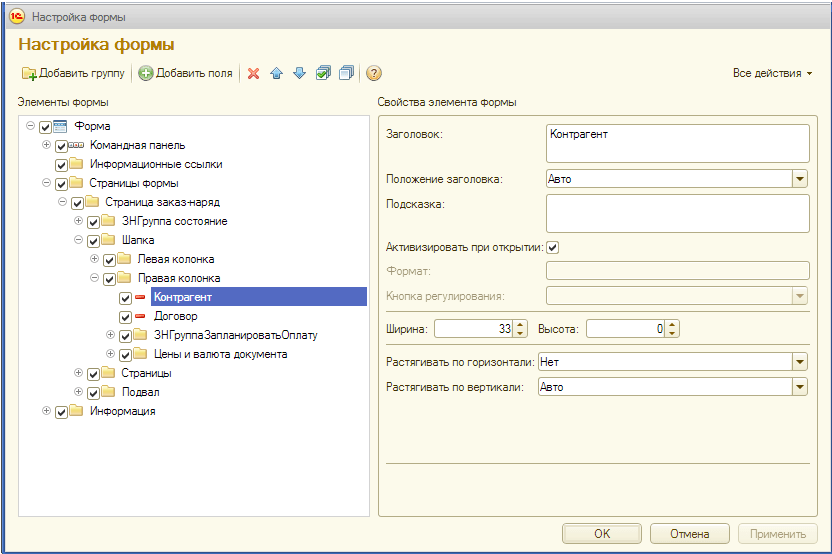The width and height of the screenshot is (832, 554).
Task: Expand the Подвал tree node
Action: [x=79, y=392]
